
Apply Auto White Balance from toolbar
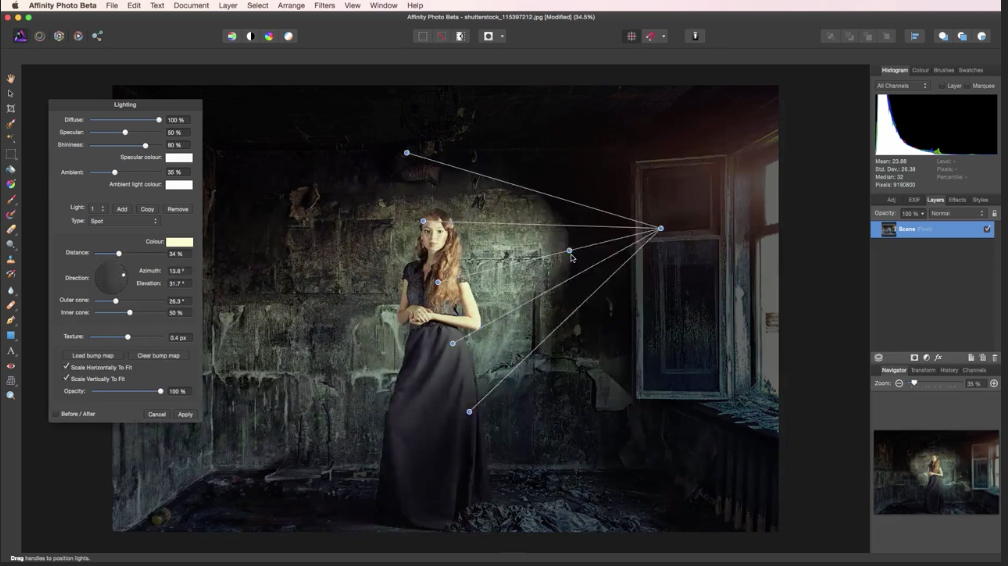tap(289, 36)
